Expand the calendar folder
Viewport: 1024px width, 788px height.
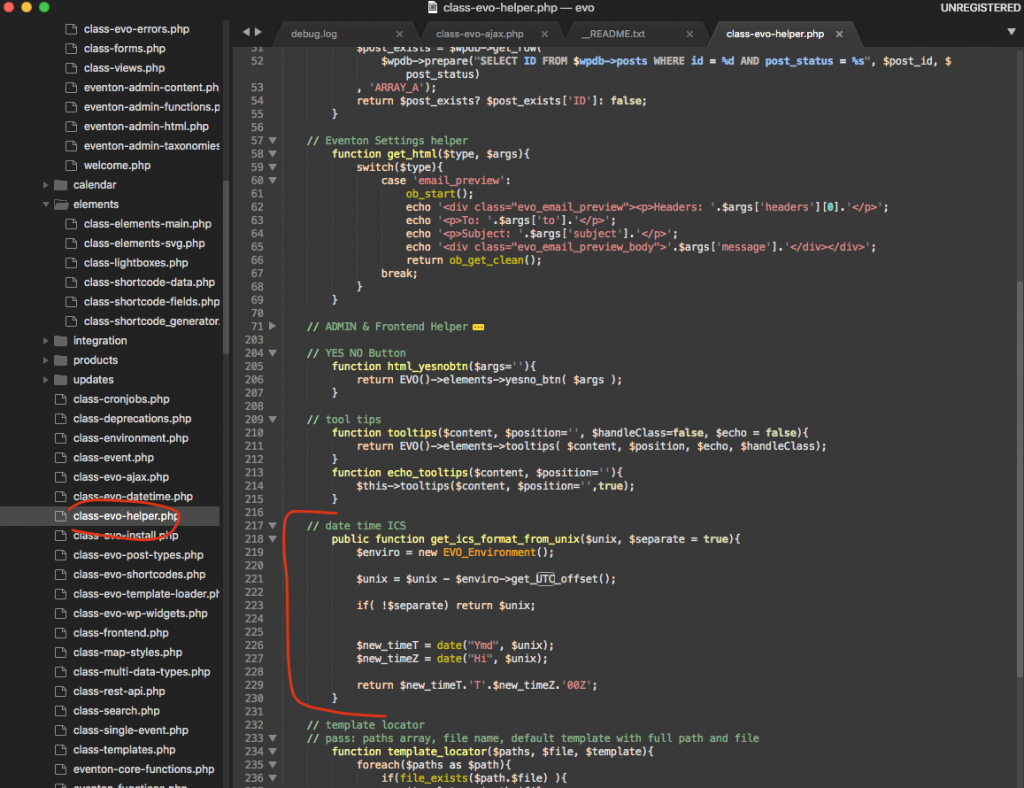tap(45, 185)
